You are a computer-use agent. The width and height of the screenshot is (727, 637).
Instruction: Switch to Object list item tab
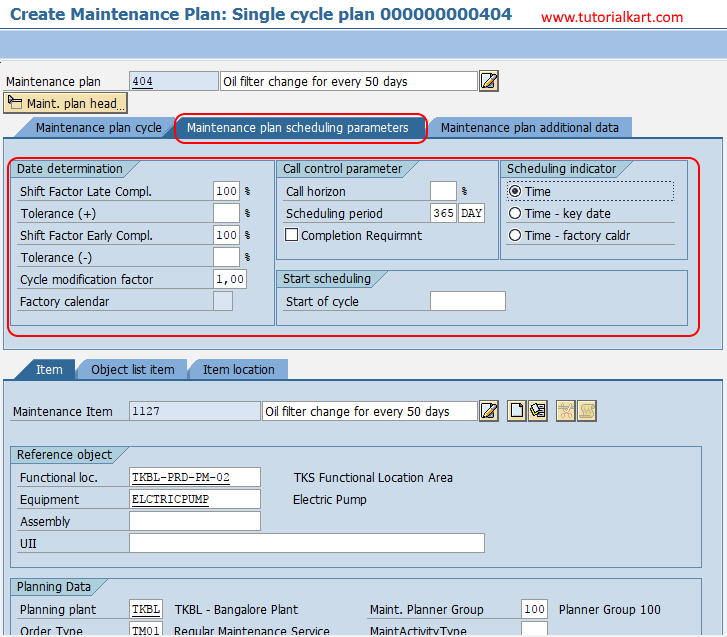(x=133, y=369)
